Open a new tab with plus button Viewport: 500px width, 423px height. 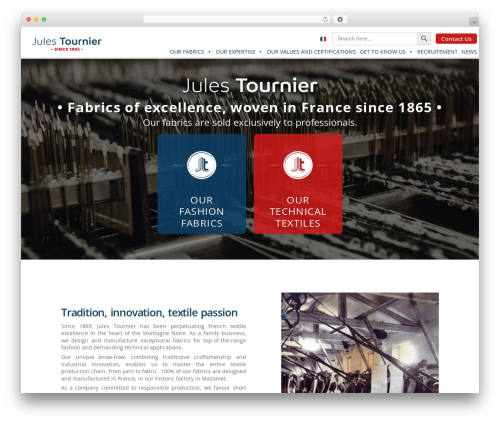474,22
